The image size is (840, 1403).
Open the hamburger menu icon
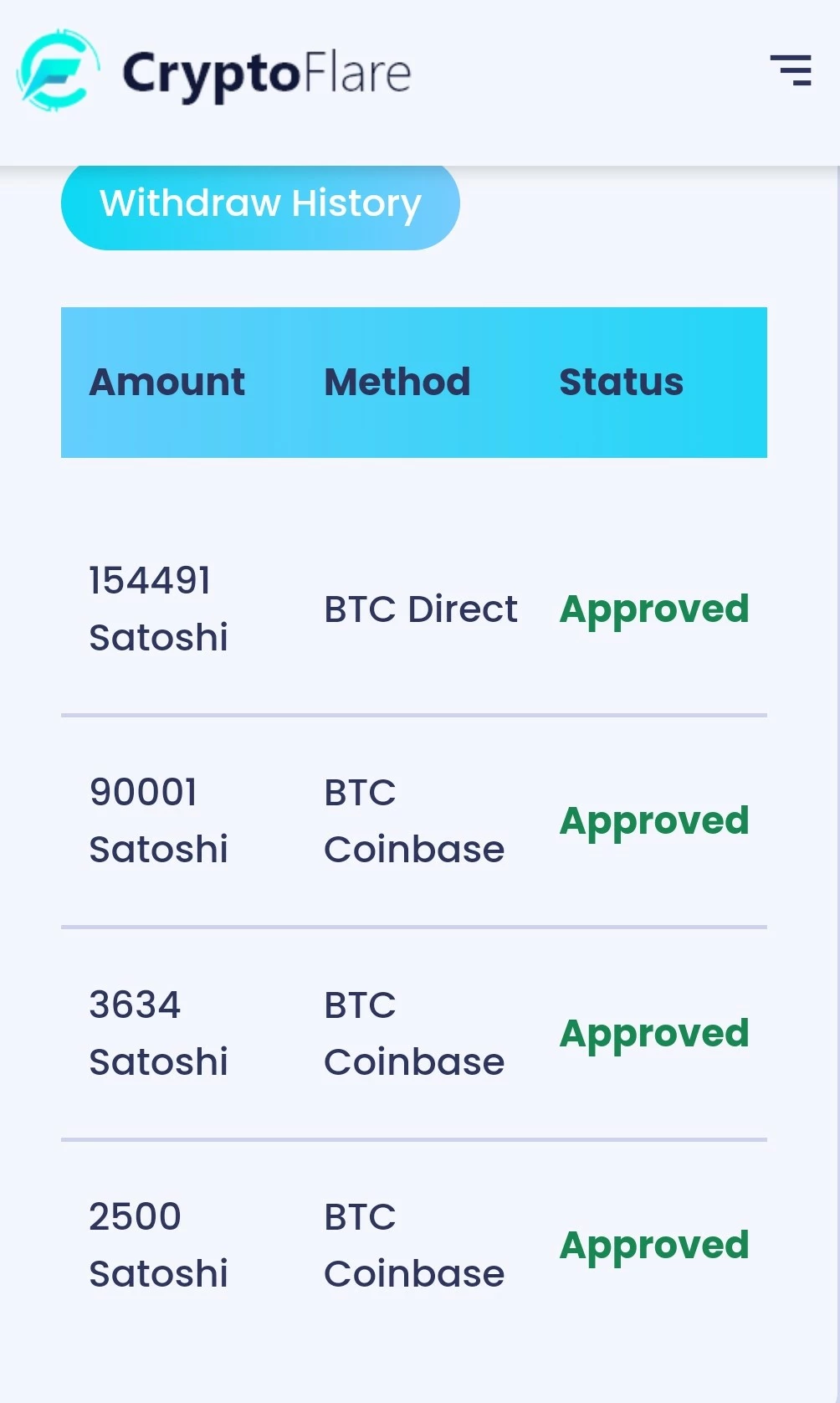click(791, 70)
